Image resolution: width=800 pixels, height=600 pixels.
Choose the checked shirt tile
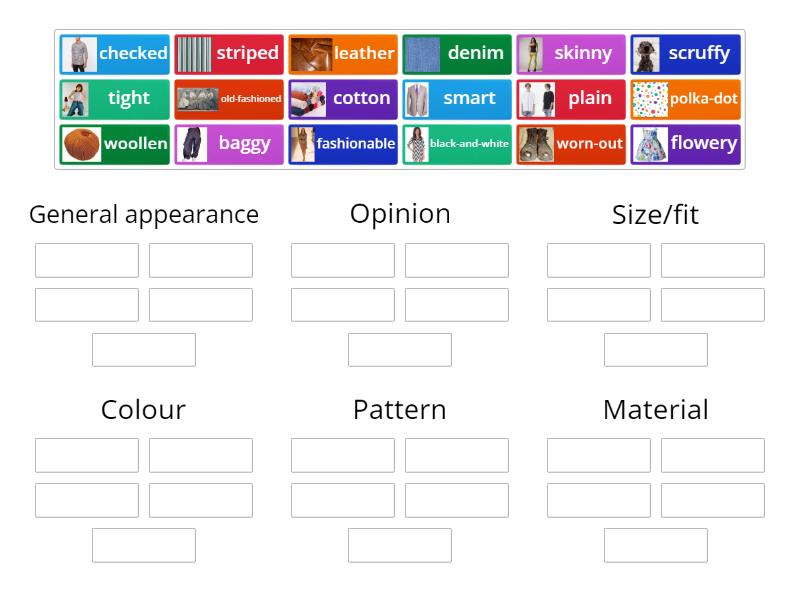(113, 53)
